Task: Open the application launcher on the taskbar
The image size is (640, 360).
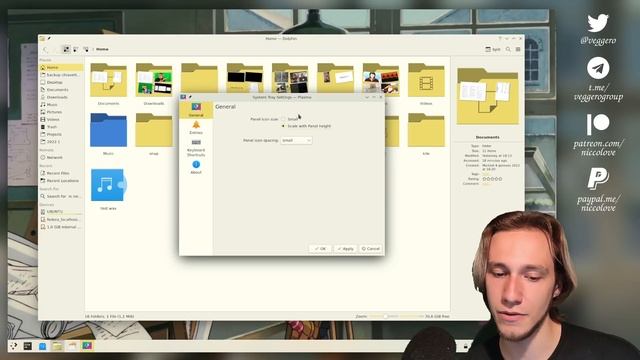Action: pos(14,346)
